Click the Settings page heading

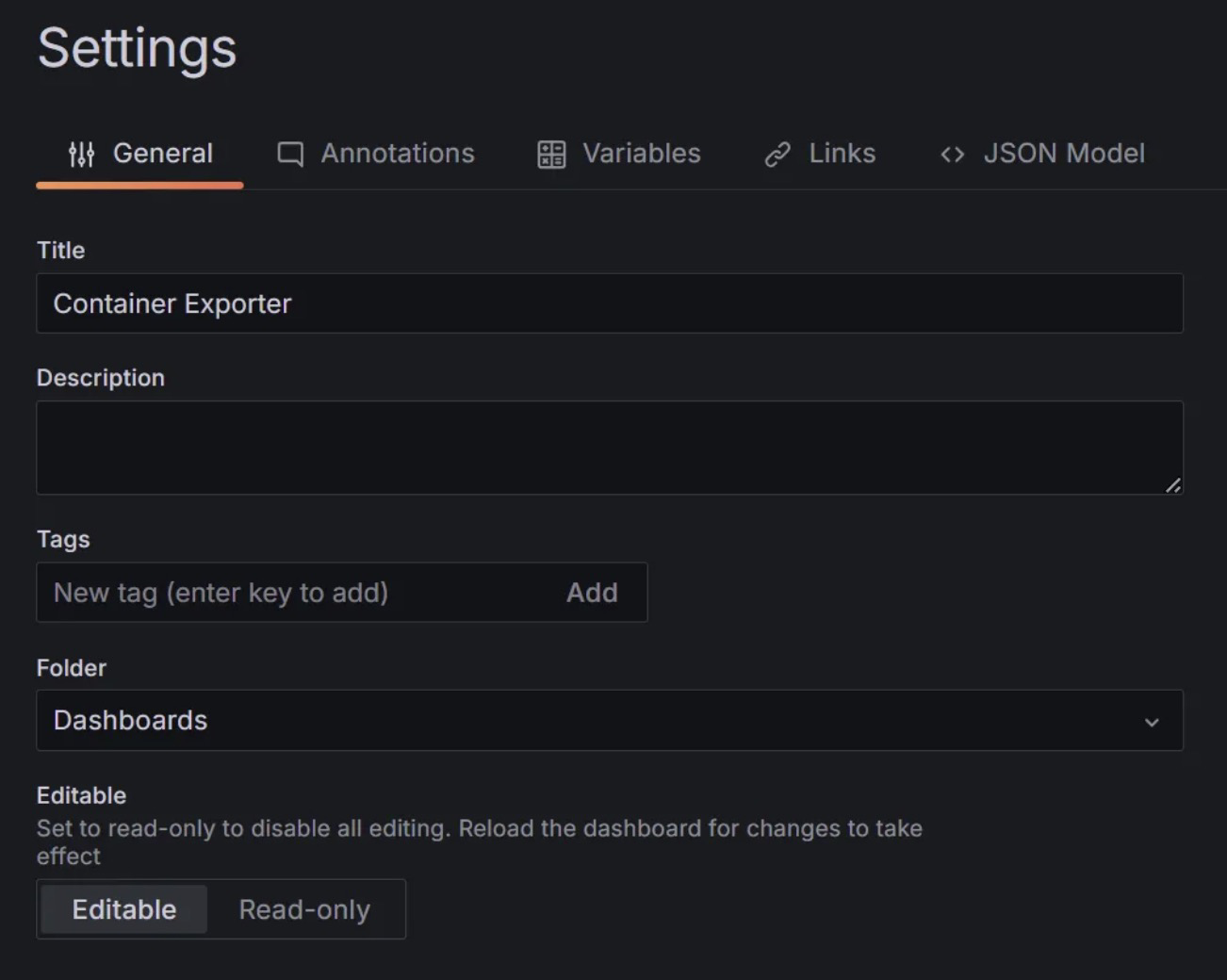tap(138, 48)
